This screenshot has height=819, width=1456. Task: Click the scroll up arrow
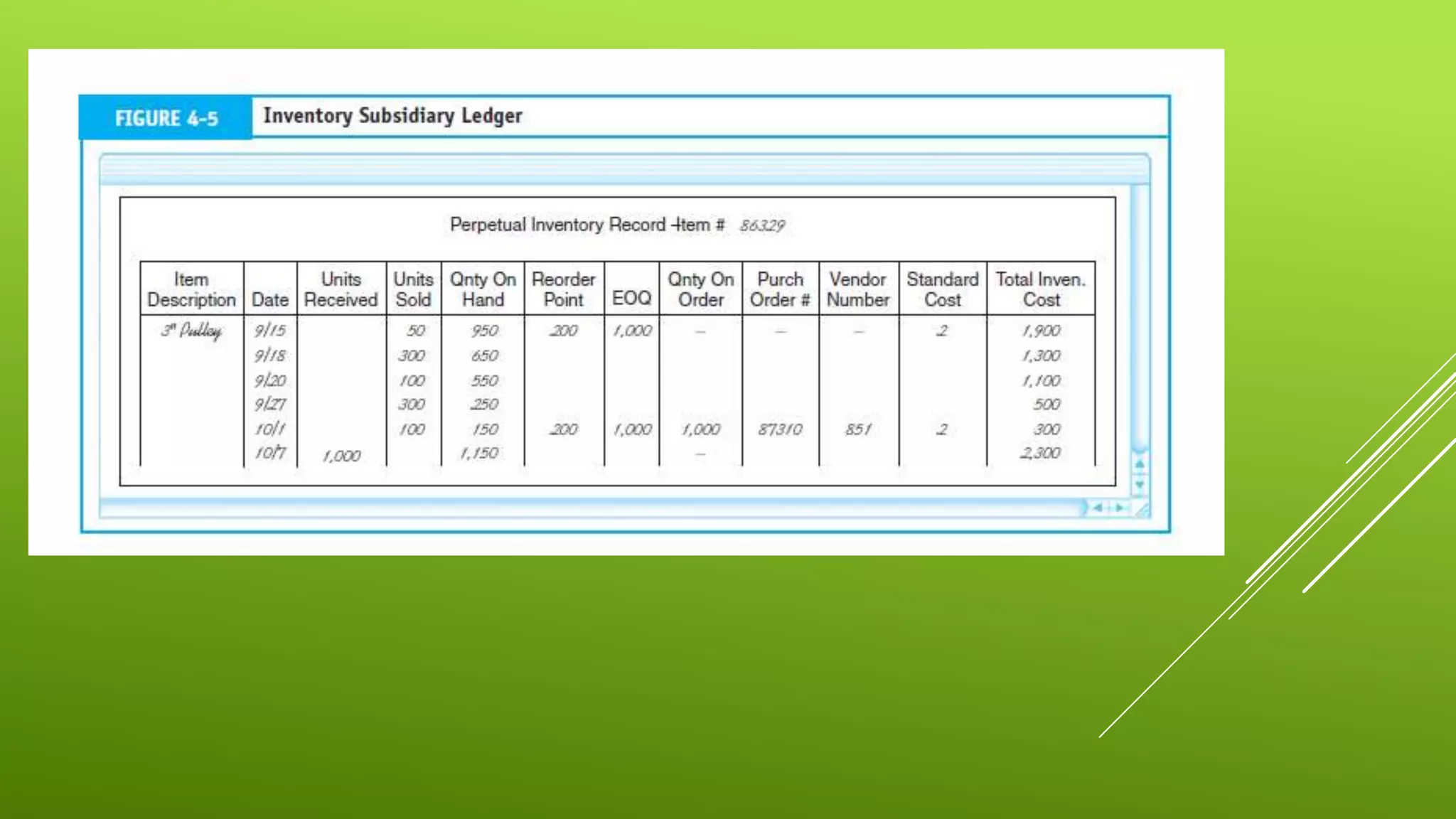(1140, 464)
